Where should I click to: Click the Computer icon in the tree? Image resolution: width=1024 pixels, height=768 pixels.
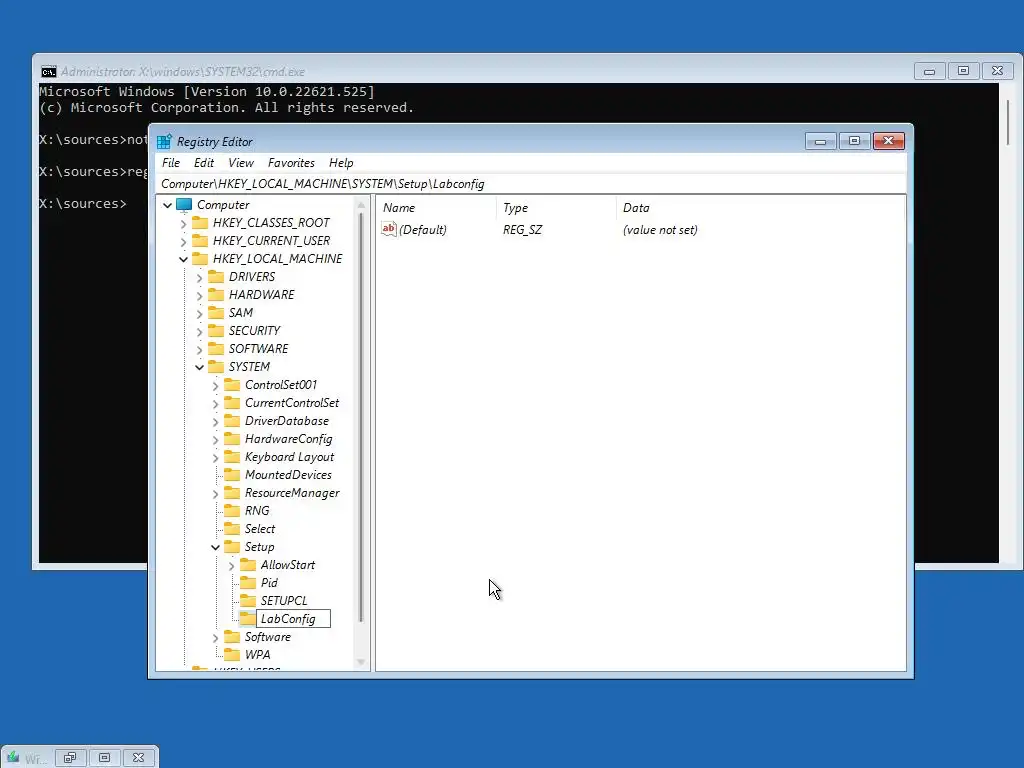point(184,205)
